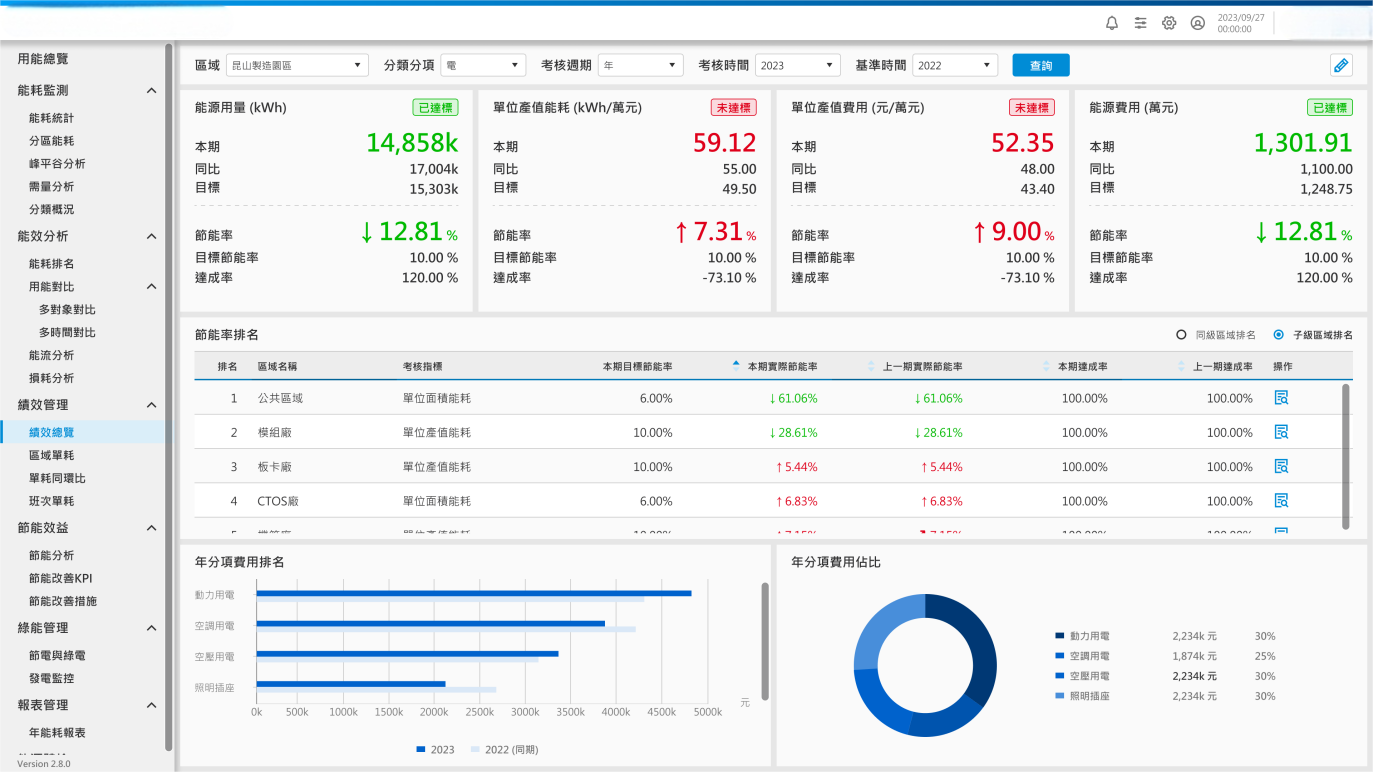The height and width of the screenshot is (772, 1373).
Task: Open 年能耗報表 in sidebar
Action: pyautogui.click(x=57, y=733)
